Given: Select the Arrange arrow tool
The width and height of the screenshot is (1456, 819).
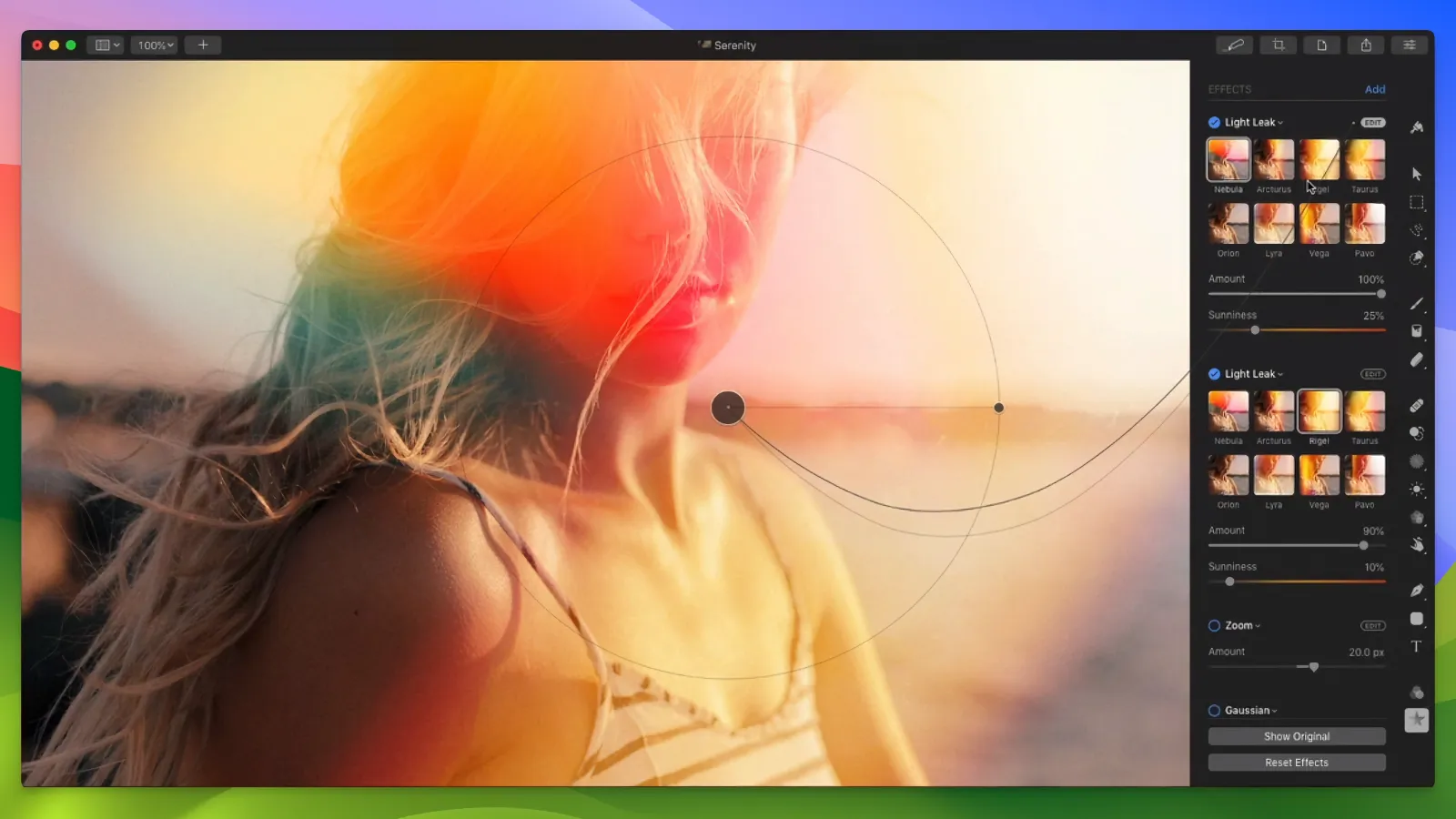Looking at the screenshot, I should [1417, 174].
